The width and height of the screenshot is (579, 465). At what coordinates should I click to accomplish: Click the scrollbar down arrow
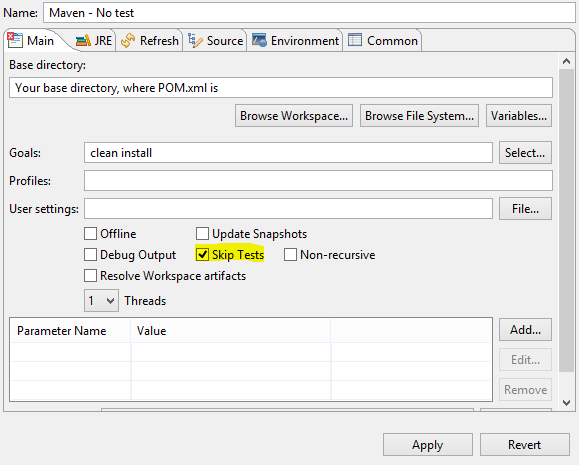point(566,403)
